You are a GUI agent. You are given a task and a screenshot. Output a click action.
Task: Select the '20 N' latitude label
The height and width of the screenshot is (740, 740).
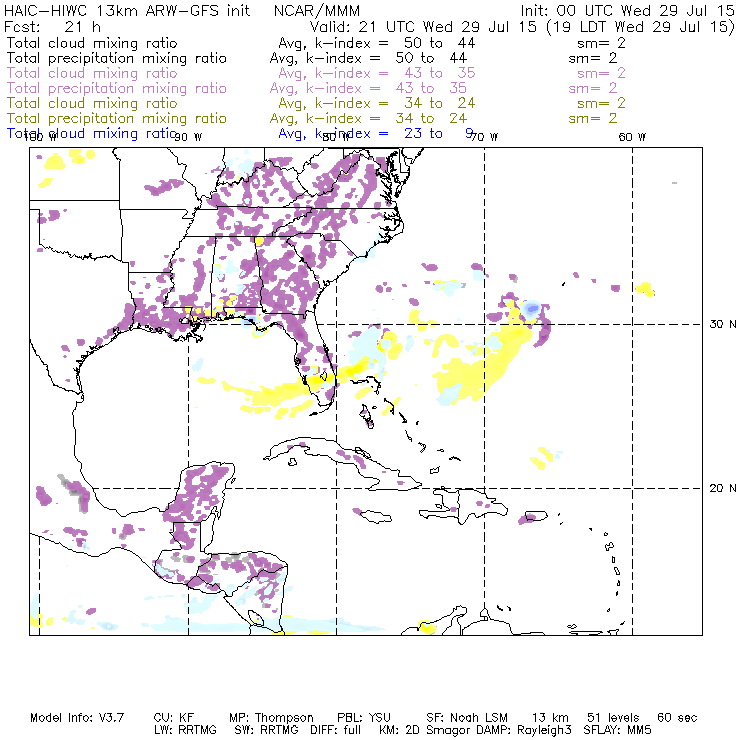coord(723,488)
